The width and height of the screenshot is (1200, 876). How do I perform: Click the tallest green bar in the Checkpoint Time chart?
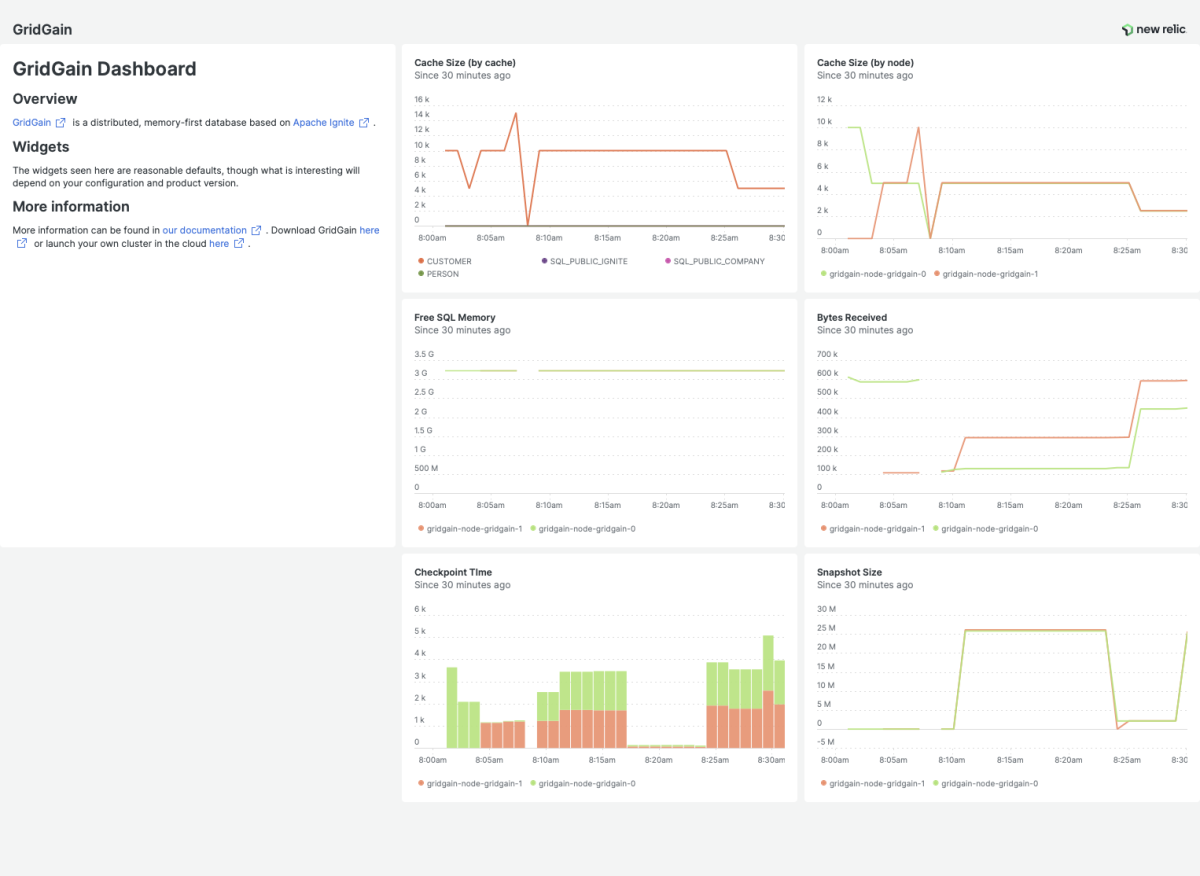click(768, 662)
